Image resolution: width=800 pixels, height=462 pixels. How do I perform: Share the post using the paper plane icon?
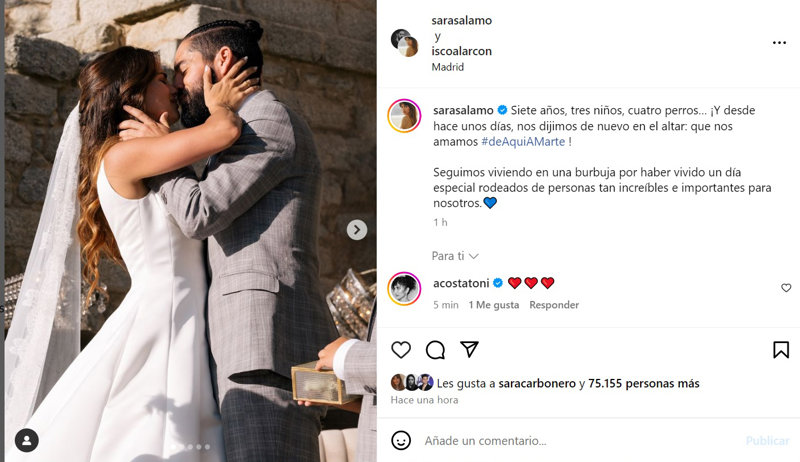(469, 349)
